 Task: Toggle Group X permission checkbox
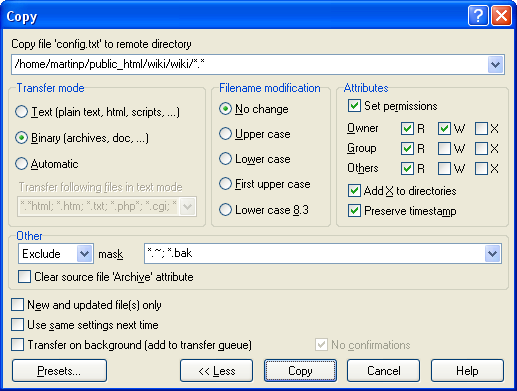click(x=481, y=149)
